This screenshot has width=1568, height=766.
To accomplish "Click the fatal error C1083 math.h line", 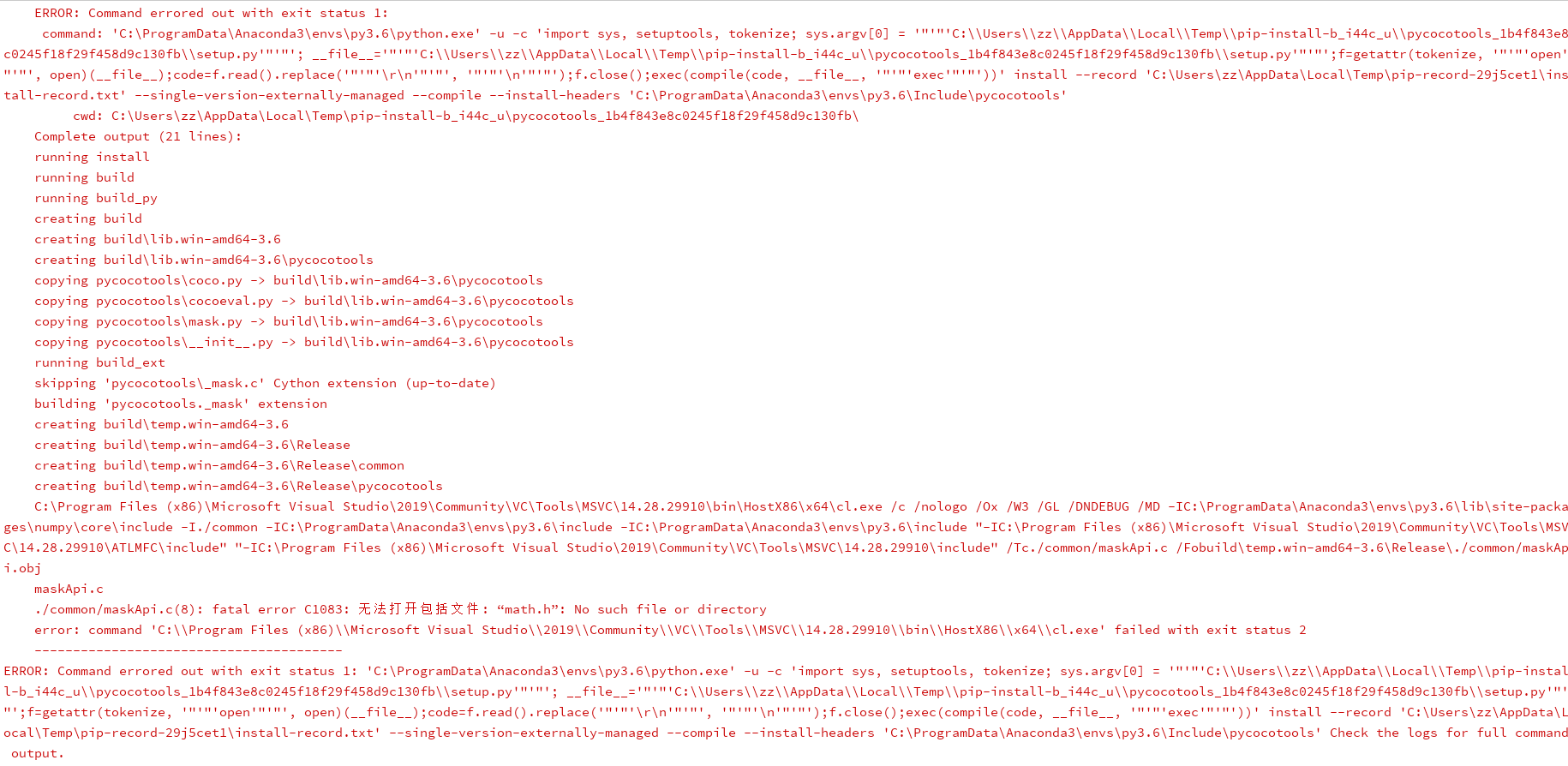I will click(400, 609).
